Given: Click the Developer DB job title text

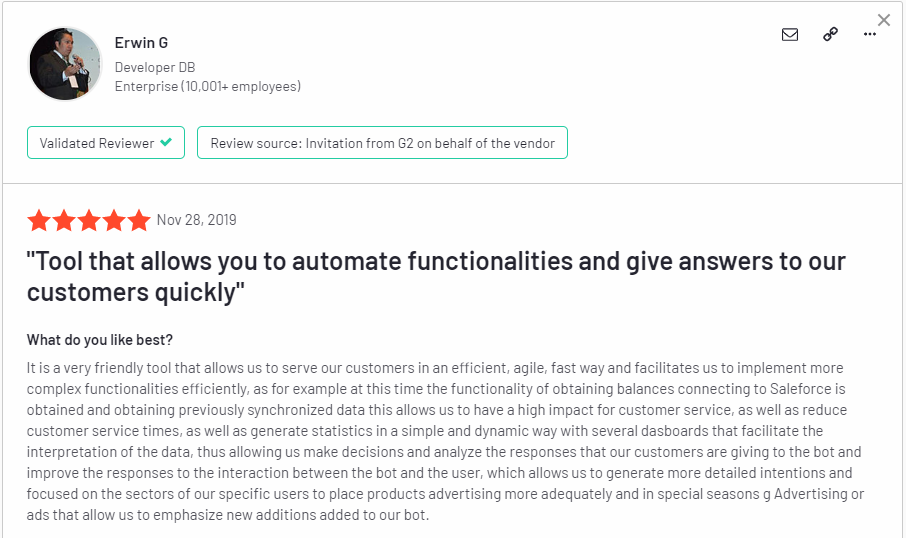Looking at the screenshot, I should click(x=155, y=68).
